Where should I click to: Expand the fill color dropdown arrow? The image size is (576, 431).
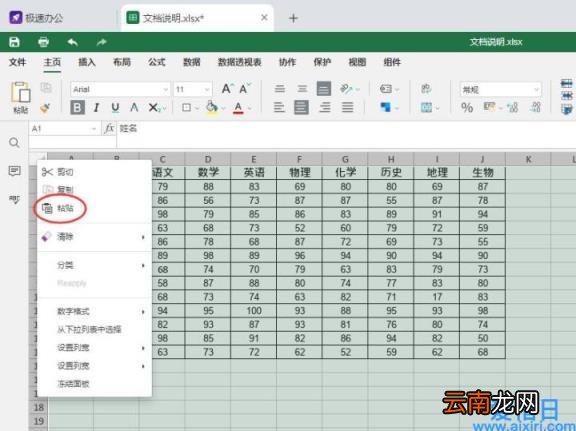pos(223,108)
